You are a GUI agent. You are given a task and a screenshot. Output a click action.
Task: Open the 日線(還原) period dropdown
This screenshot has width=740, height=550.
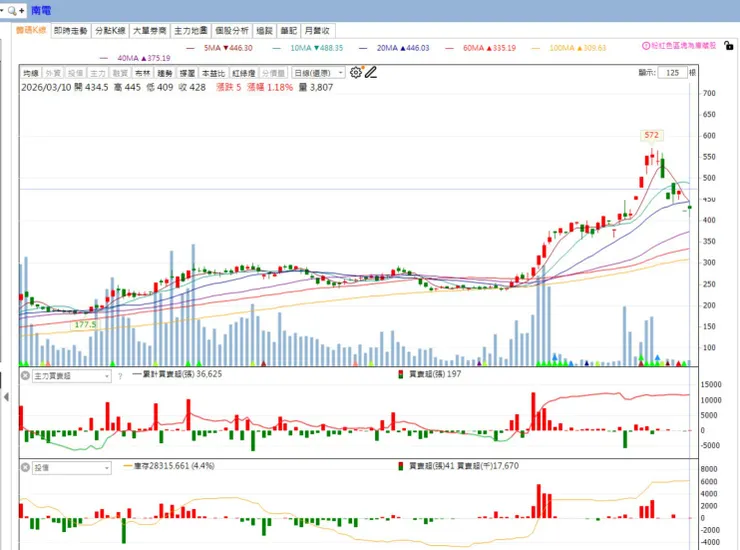point(319,73)
